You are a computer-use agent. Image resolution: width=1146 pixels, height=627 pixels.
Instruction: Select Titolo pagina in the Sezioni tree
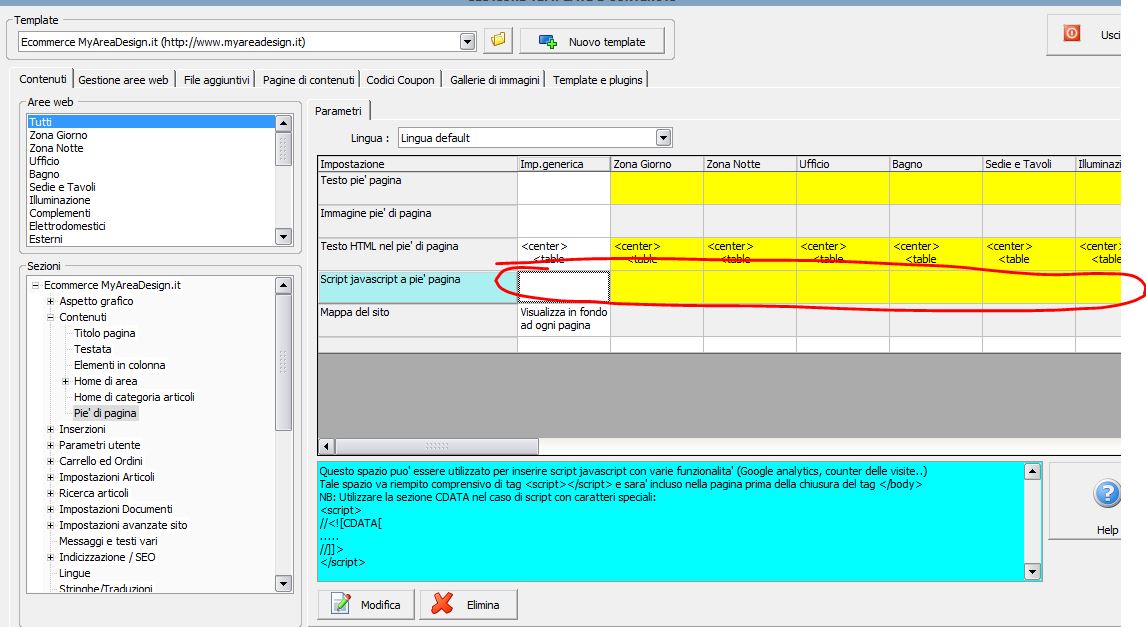tap(105, 333)
